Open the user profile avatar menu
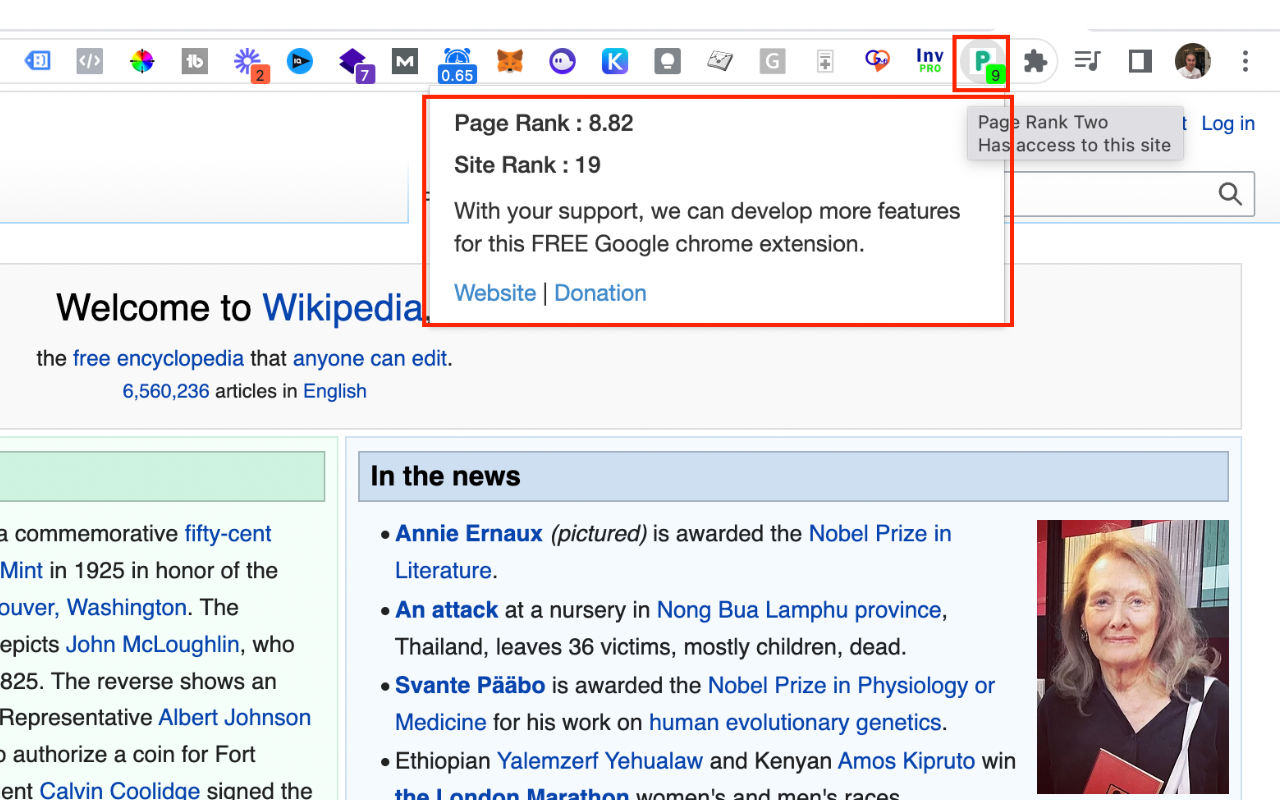 [x=1192, y=62]
